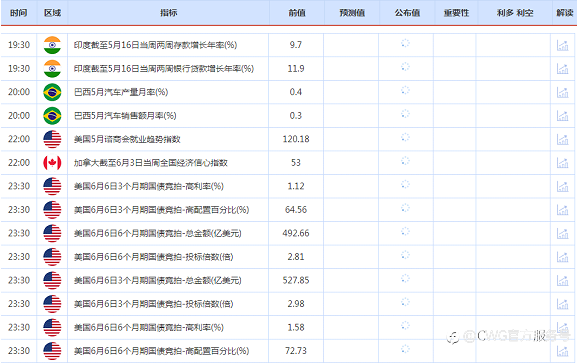
Task: Click the 解读 column header
Action: click(565, 13)
